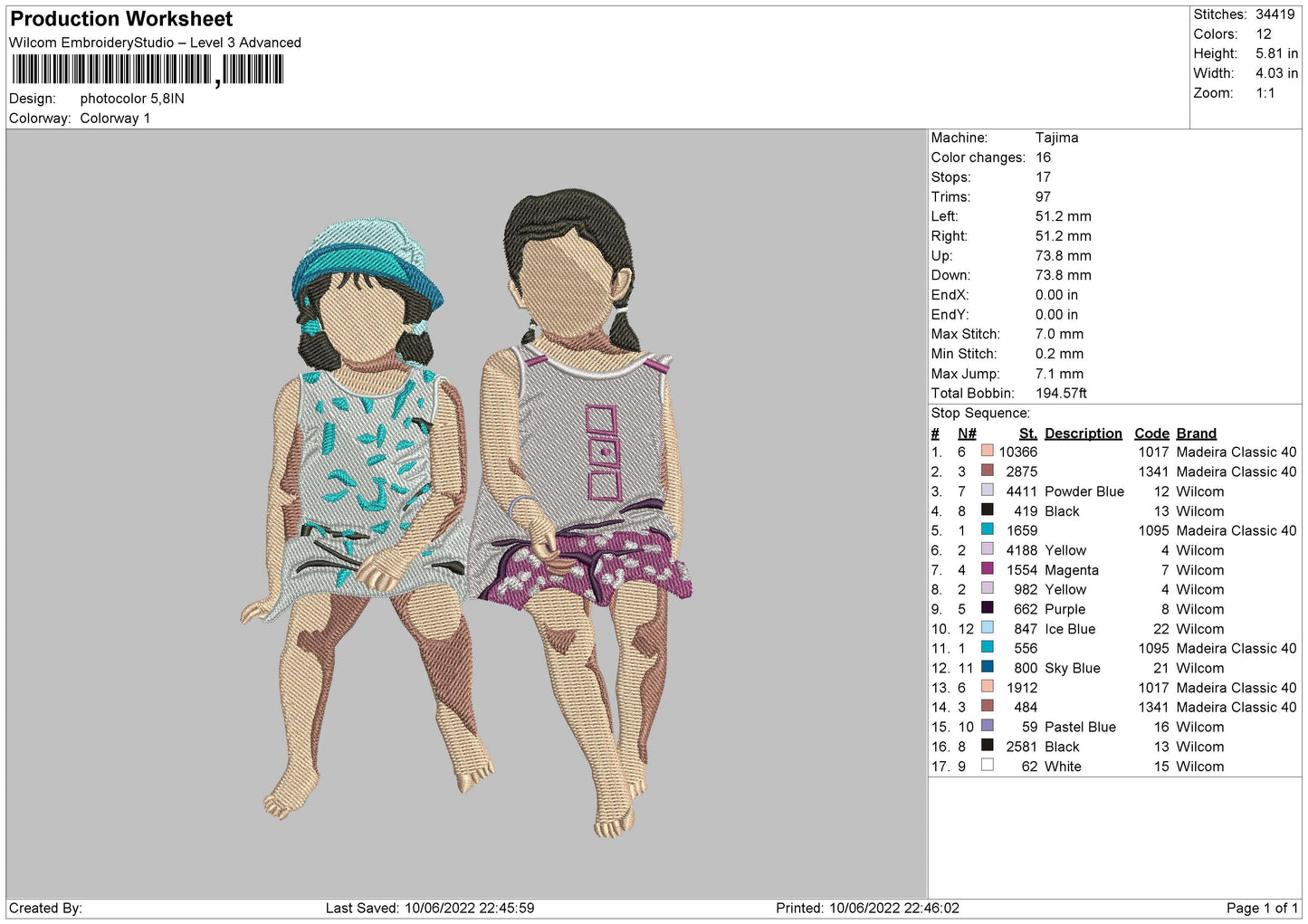
Task: Click the salmon swatch beside 10366 stitches
Action: tap(988, 451)
